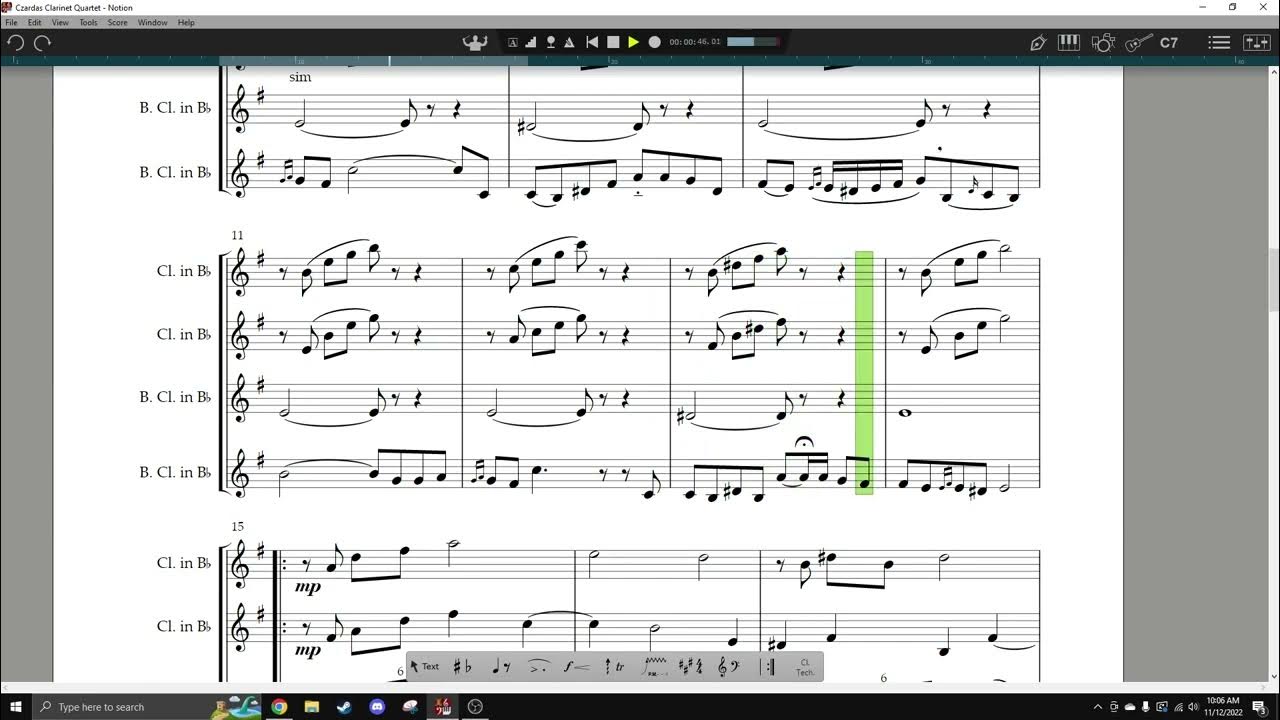Open key and time signature palette
Image resolution: width=1280 pixels, height=720 pixels.
[690, 666]
